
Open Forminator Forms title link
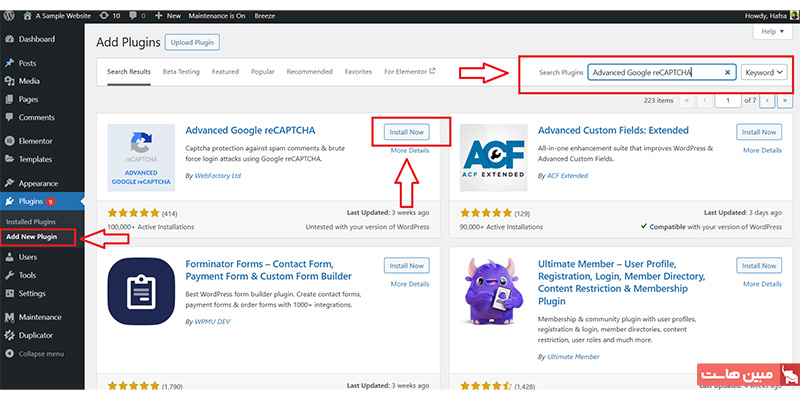pyautogui.click(x=269, y=270)
